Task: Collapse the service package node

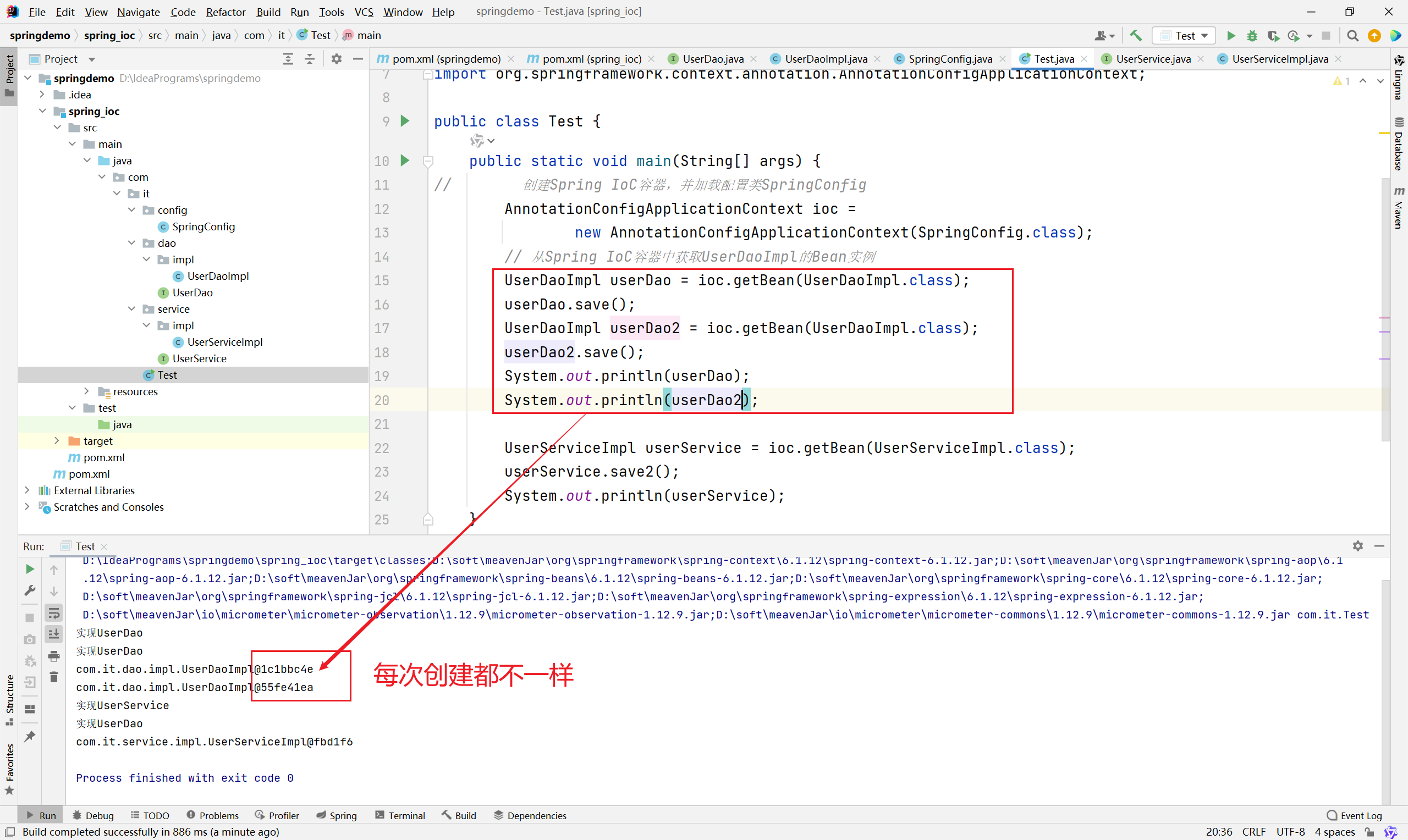Action: click(132, 309)
